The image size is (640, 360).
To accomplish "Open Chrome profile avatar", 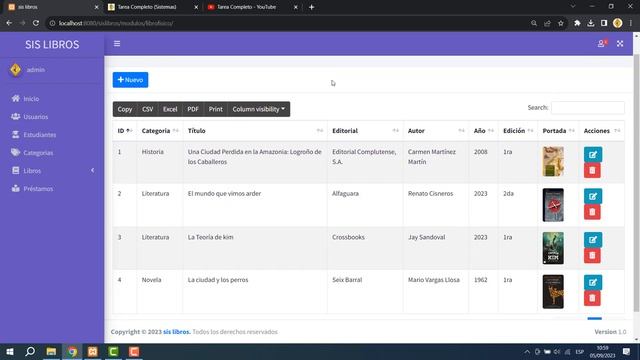I will [618, 23].
